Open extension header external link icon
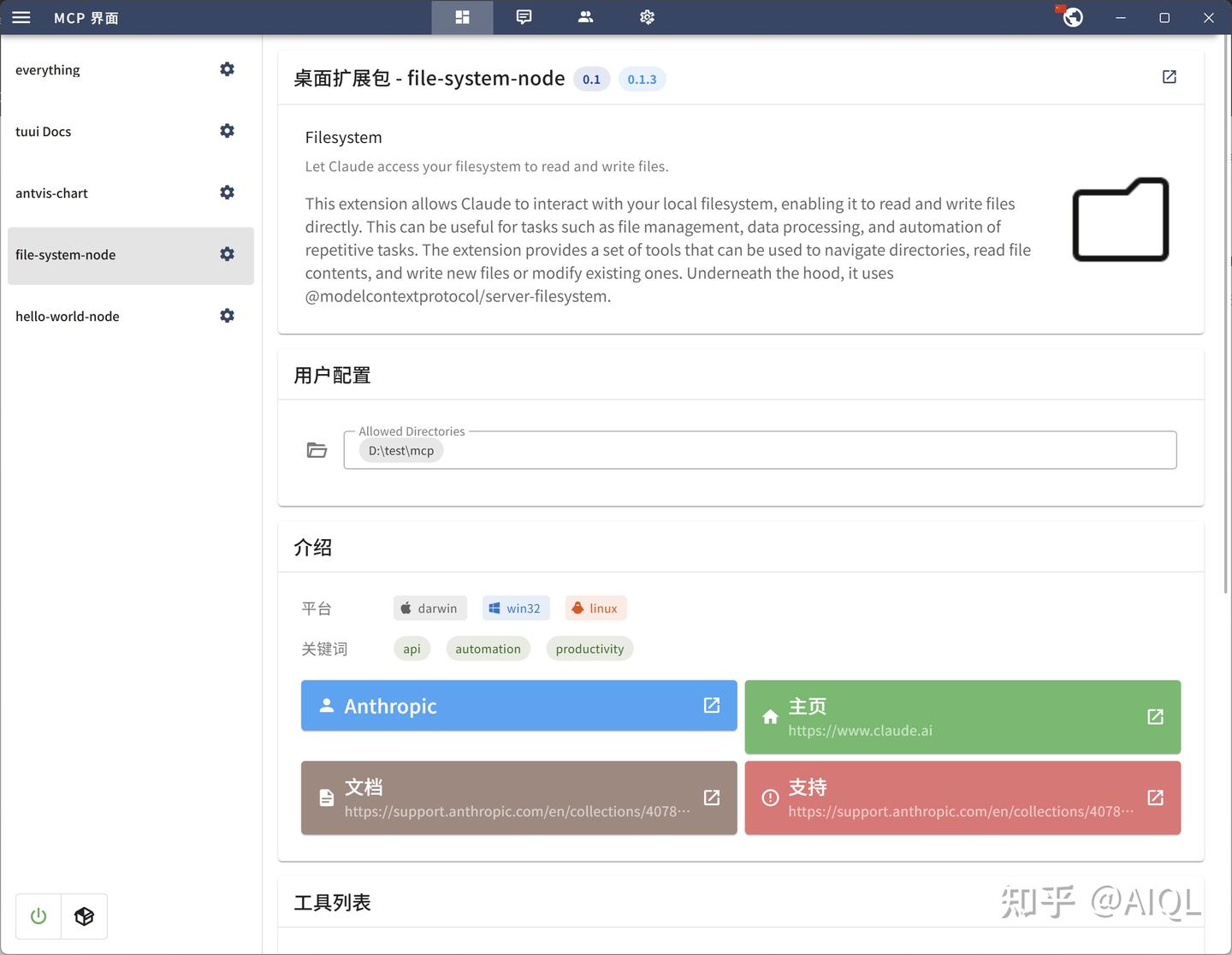 [x=1170, y=77]
